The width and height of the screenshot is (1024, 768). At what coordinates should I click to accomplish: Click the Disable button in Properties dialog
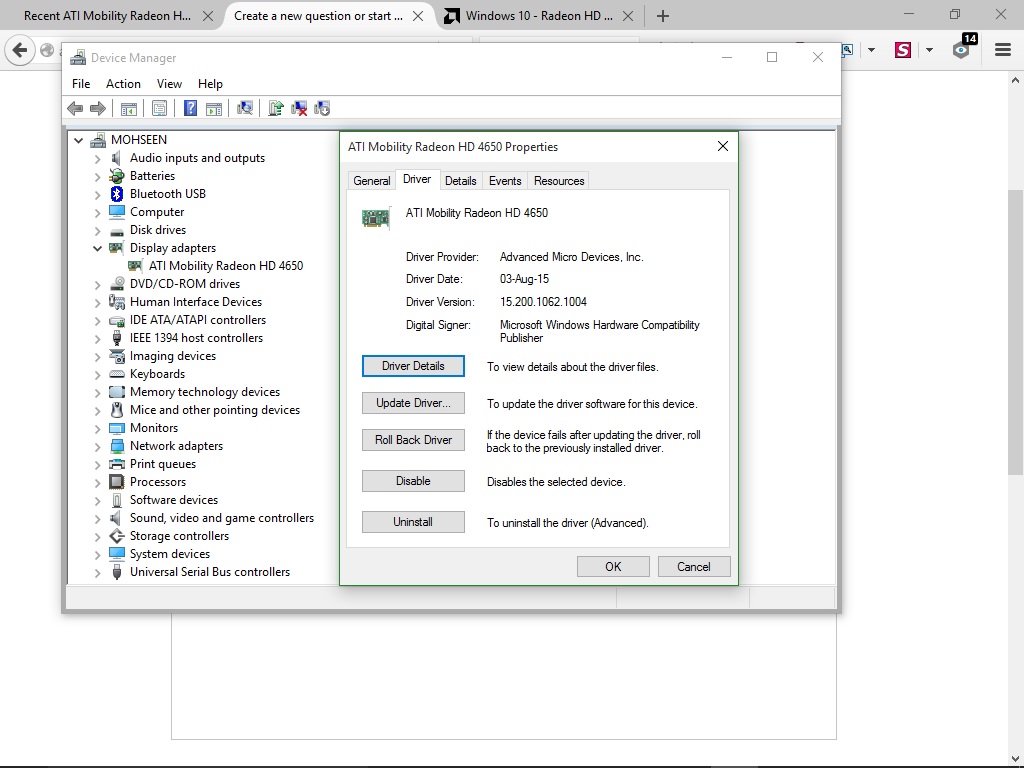pyautogui.click(x=413, y=481)
